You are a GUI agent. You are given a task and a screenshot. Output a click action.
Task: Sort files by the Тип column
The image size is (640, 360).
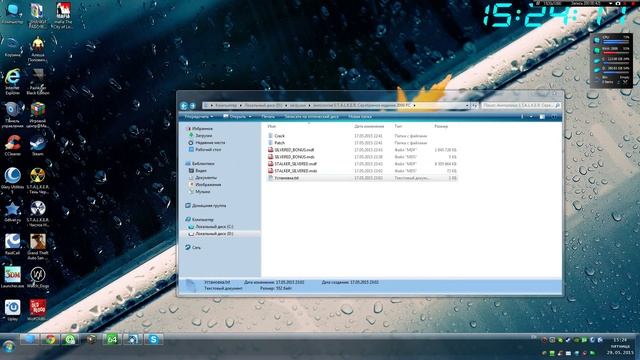[398, 127]
